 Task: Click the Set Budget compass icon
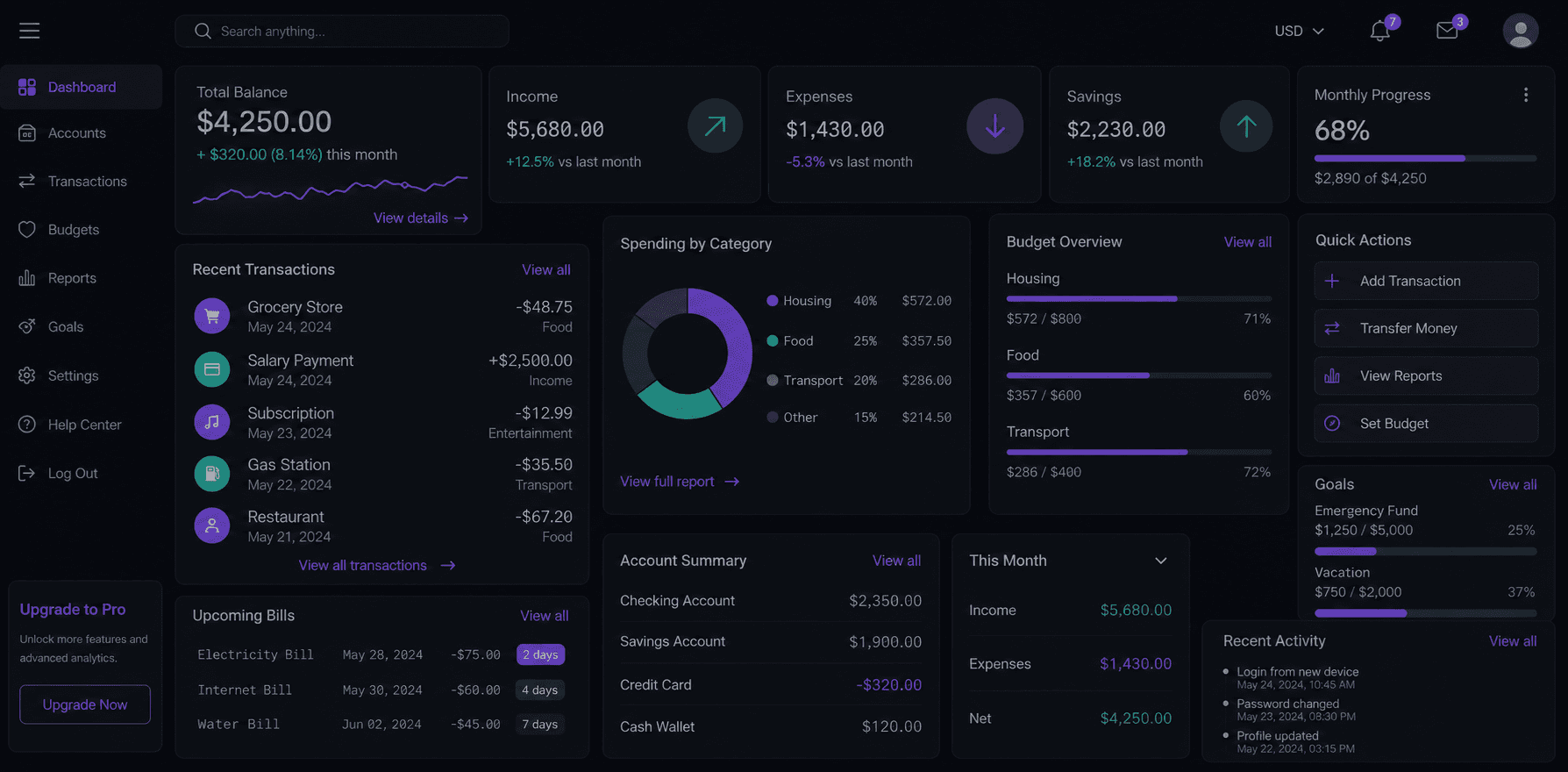pyautogui.click(x=1332, y=424)
